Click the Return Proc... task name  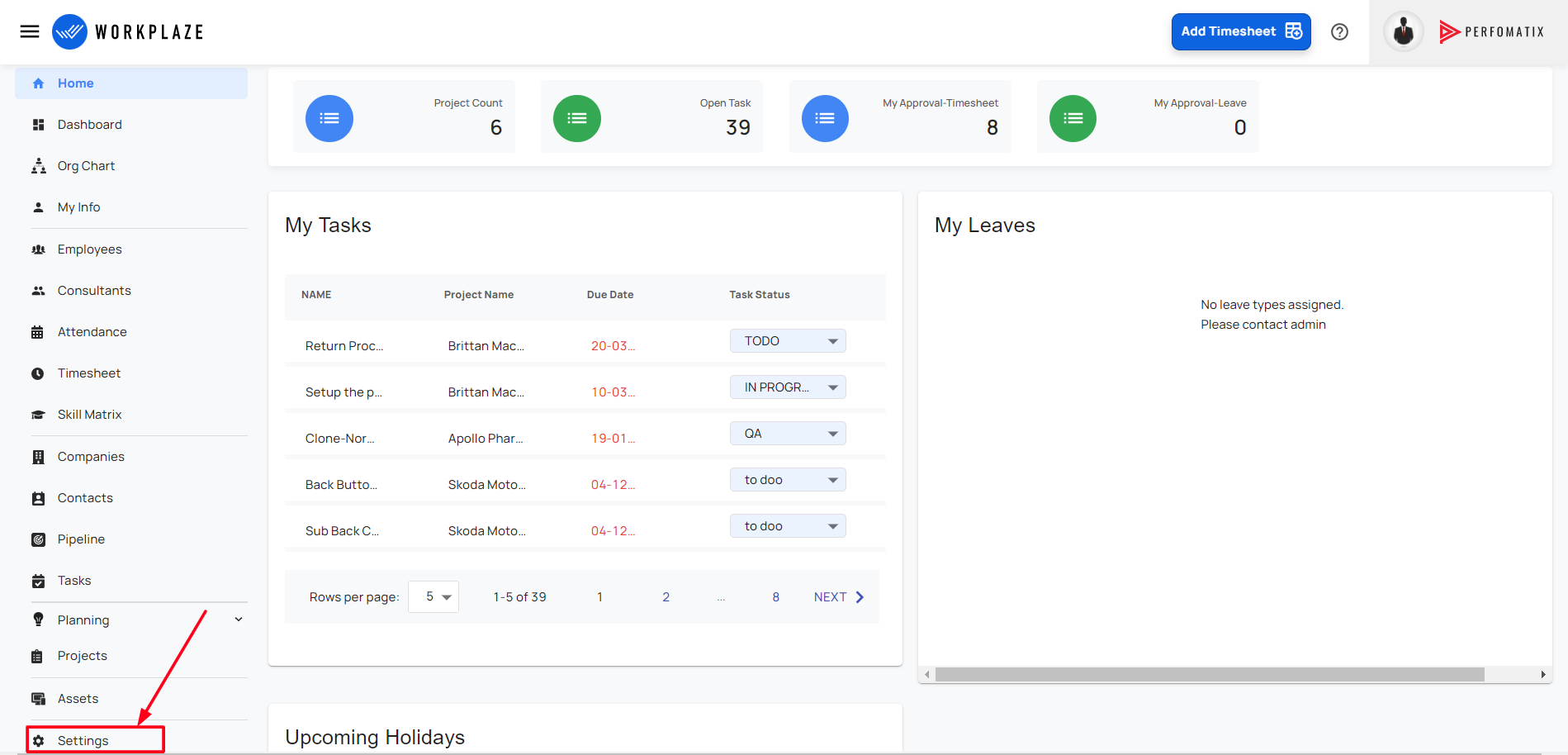click(344, 346)
